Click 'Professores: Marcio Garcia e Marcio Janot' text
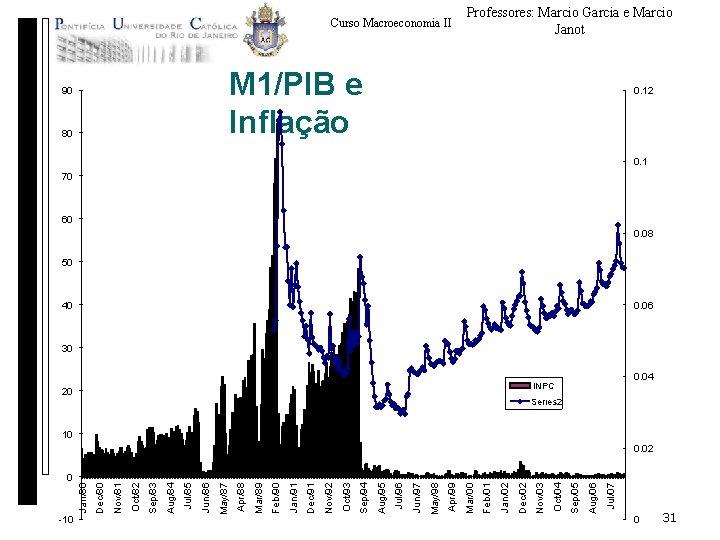Viewport: 720px width, 540px height. (569, 21)
